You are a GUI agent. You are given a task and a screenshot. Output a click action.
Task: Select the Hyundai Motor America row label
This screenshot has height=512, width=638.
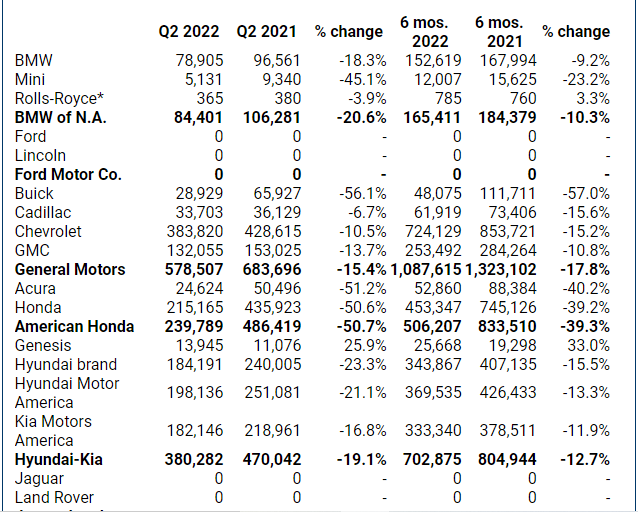66,393
